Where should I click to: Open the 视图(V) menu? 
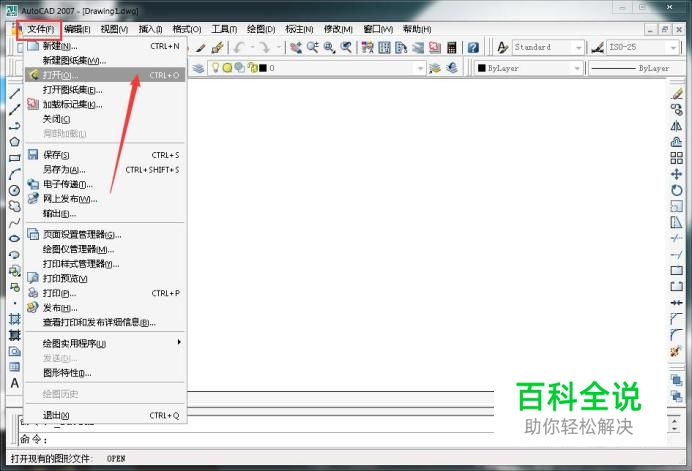click(114, 29)
